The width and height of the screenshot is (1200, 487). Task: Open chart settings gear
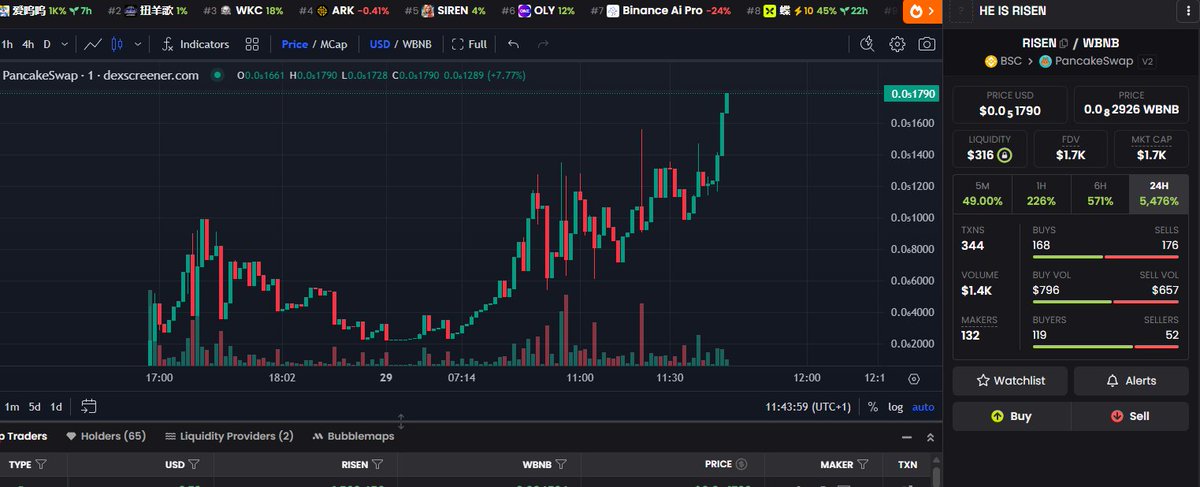[897, 44]
